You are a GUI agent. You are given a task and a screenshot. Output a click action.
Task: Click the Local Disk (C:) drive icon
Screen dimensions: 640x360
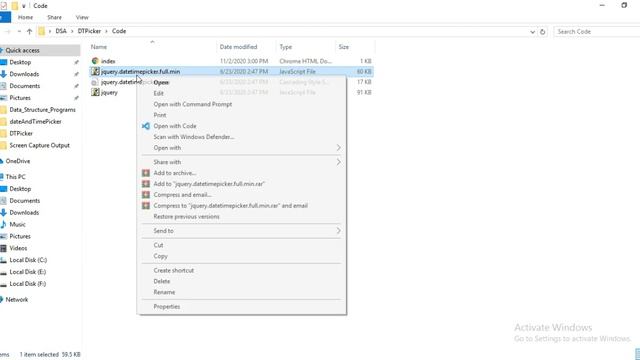pyautogui.click(x=4, y=260)
